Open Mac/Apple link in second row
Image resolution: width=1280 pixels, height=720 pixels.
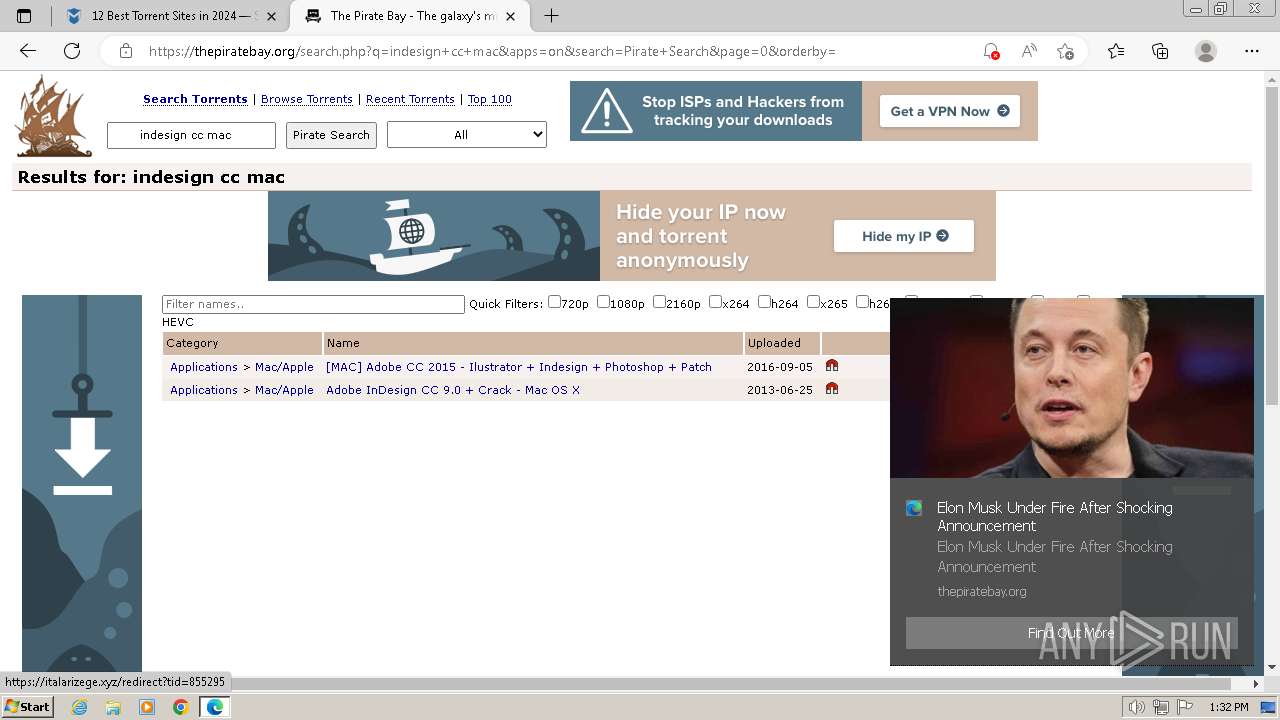pyautogui.click(x=284, y=390)
